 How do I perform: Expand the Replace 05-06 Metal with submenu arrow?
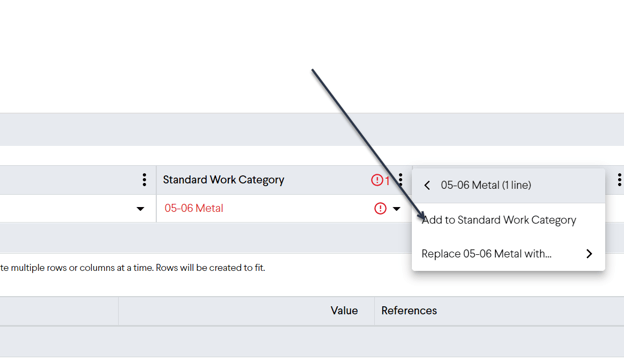click(x=589, y=254)
